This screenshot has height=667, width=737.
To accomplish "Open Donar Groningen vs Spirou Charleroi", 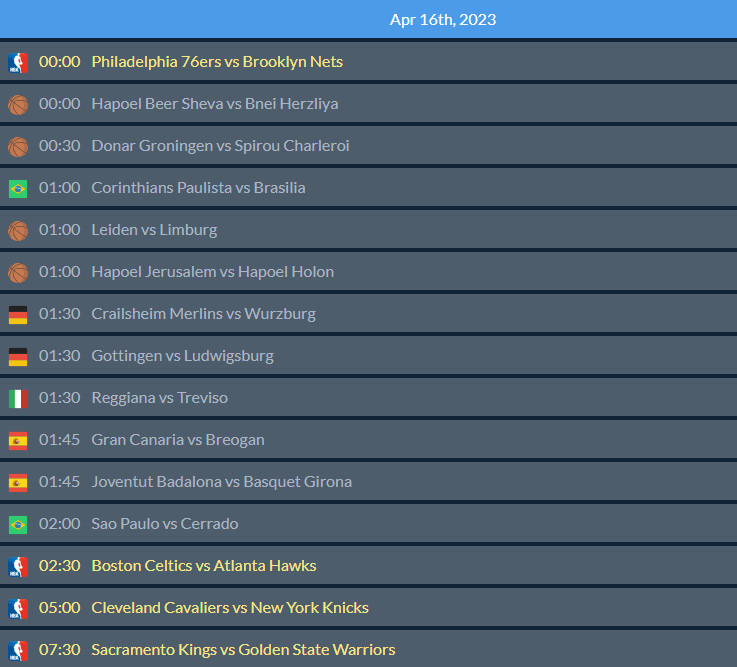I will tap(220, 146).
